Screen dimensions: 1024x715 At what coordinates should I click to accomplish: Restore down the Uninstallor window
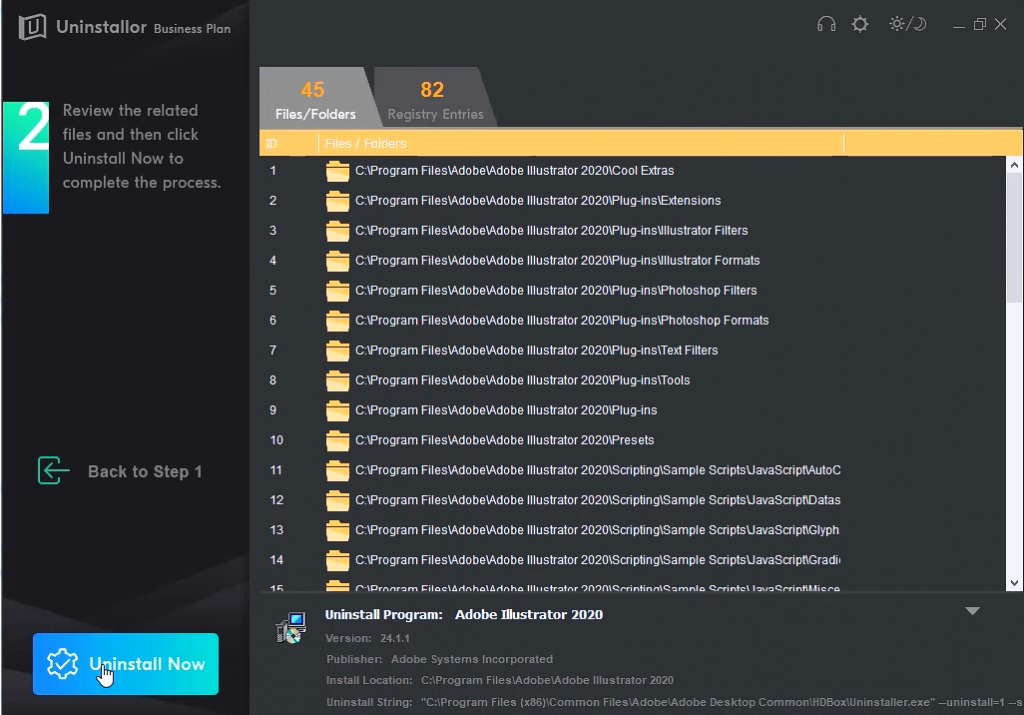click(980, 25)
